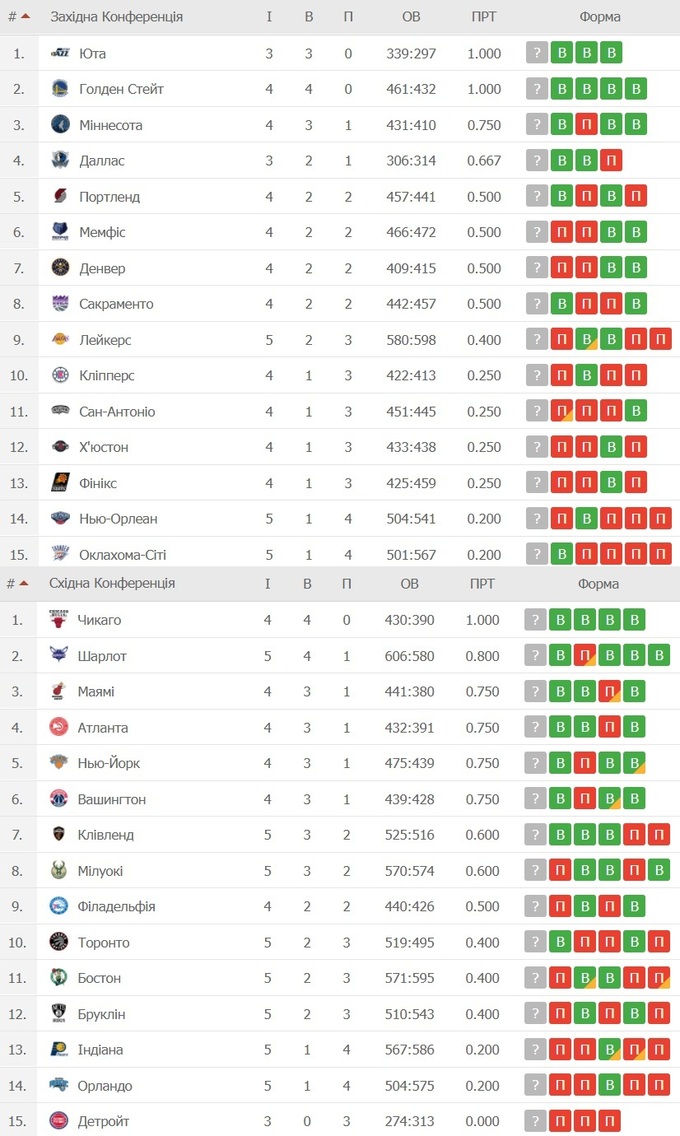Sort by ПРТ column in Західна Конференція table
Screen dimensions: 680x1136
coord(484,17)
